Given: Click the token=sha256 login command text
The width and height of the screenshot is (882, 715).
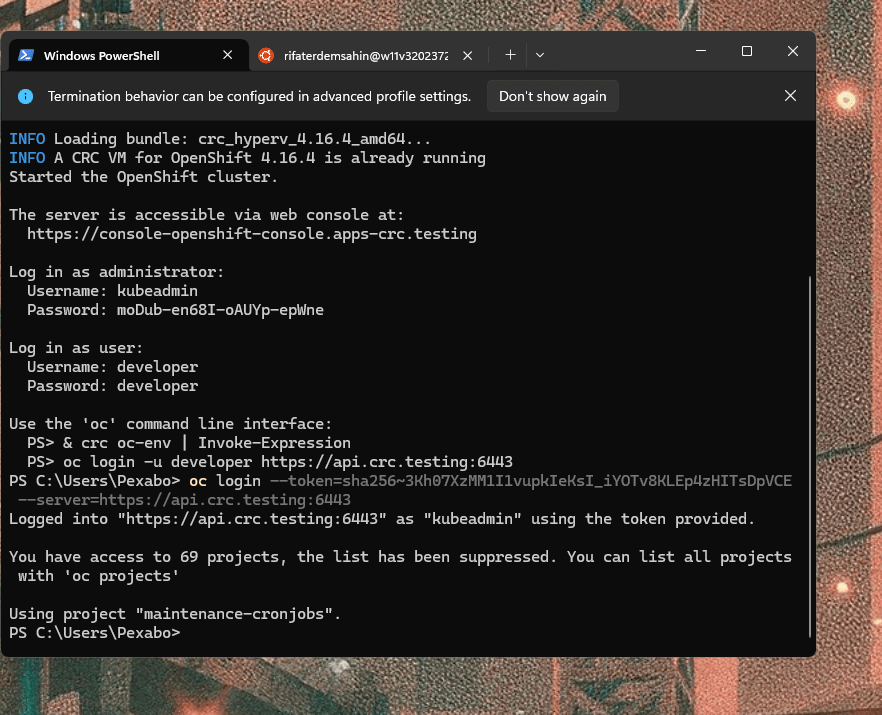Looking at the screenshot, I should (x=530, y=481).
